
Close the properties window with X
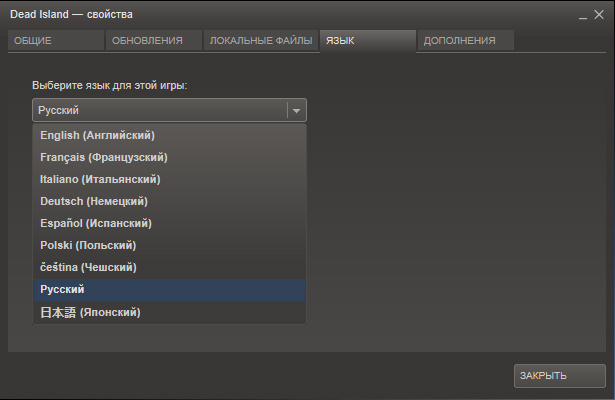(x=599, y=15)
